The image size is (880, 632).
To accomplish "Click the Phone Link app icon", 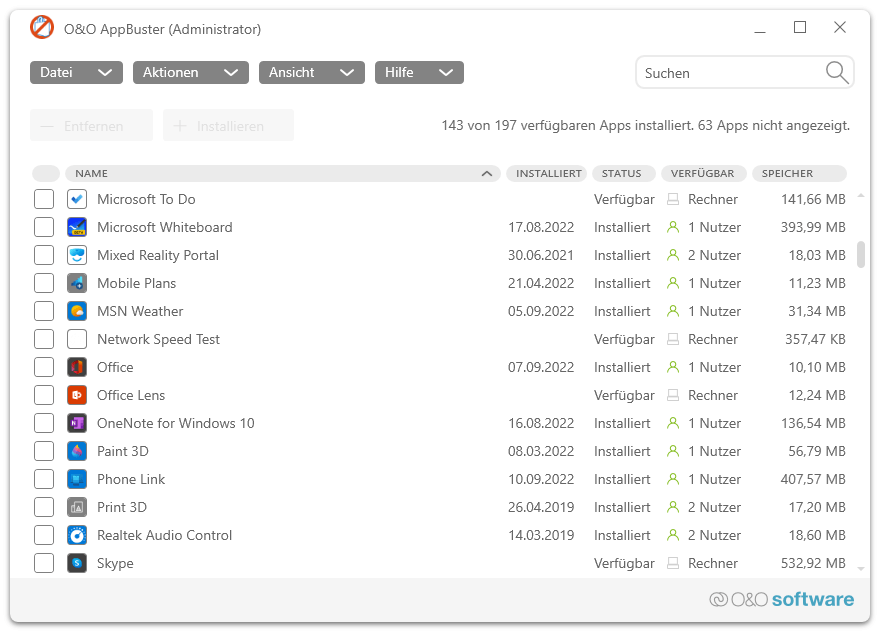I will pyautogui.click(x=77, y=479).
